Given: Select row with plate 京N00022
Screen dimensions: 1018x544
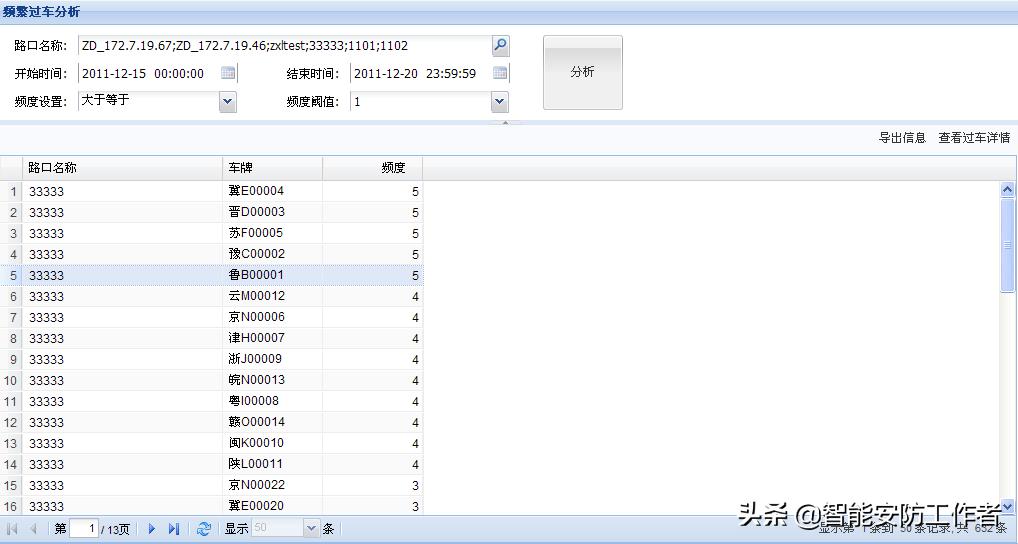Looking at the screenshot, I should point(212,485).
